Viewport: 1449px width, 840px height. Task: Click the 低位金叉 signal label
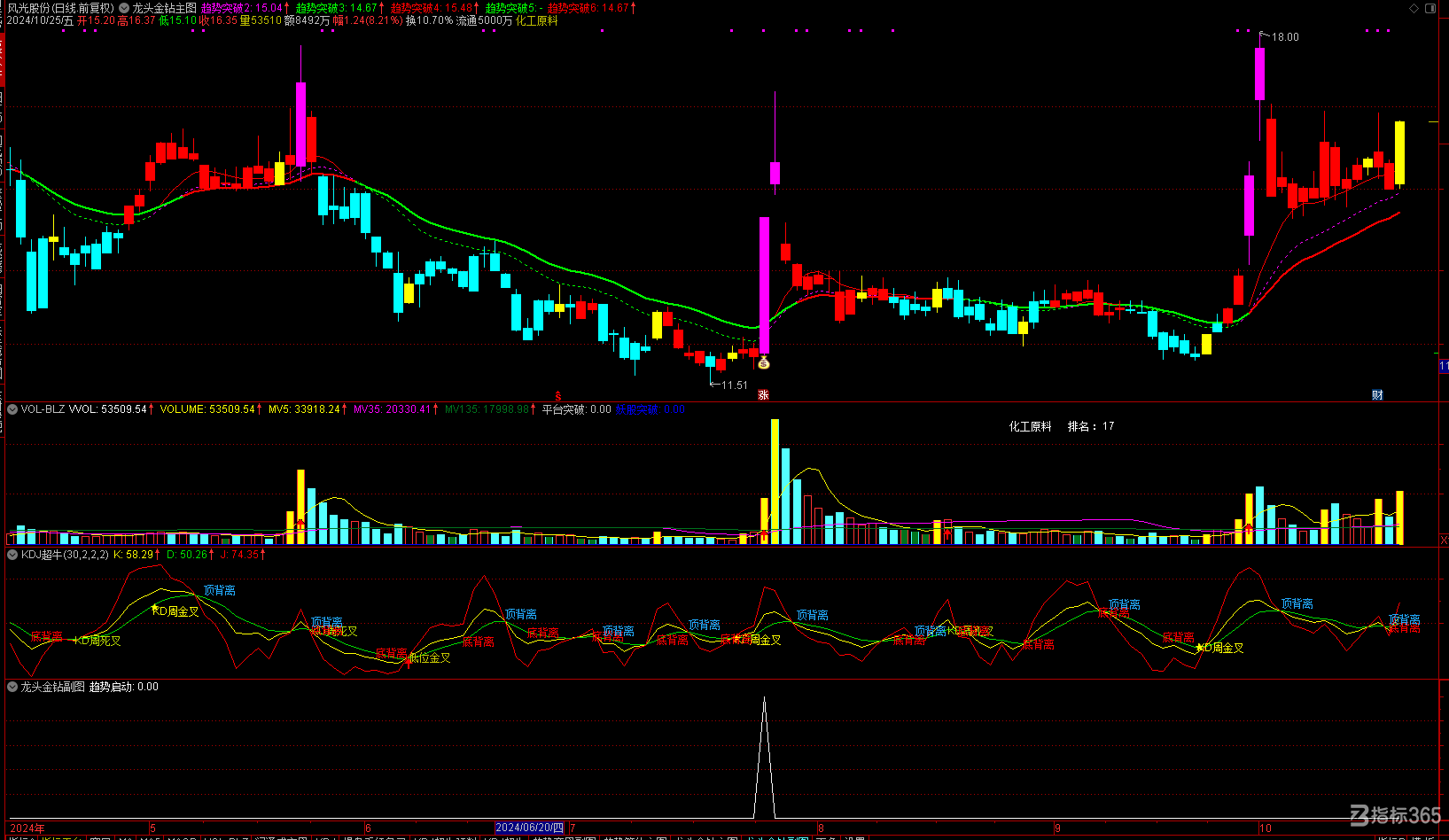[x=430, y=657]
